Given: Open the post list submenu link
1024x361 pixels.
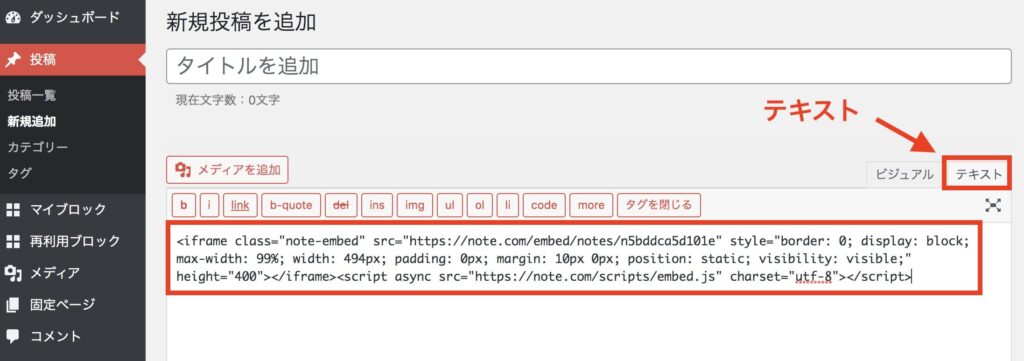Looking at the screenshot, I should pos(32,96).
